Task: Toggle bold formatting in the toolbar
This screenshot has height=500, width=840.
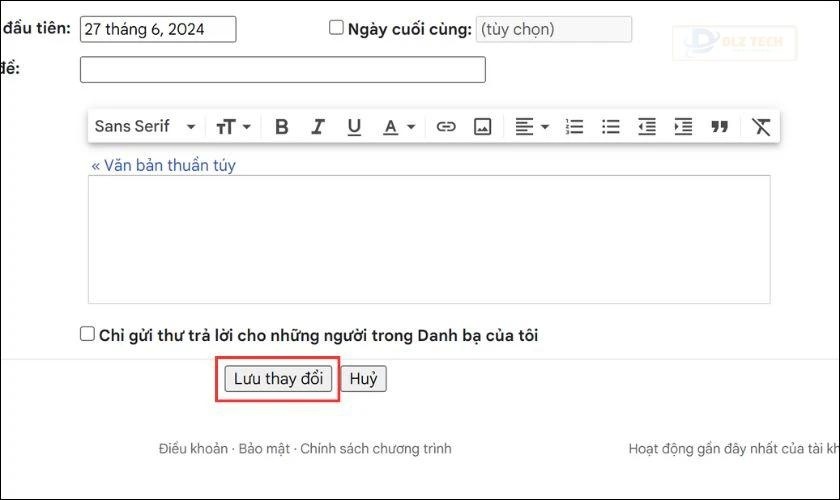Action: coord(282,127)
